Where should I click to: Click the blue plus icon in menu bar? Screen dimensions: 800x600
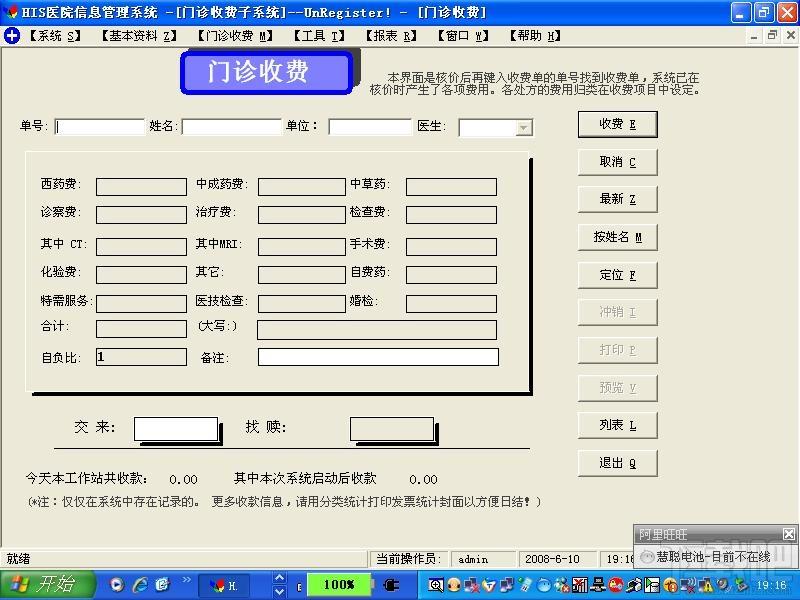[12, 35]
